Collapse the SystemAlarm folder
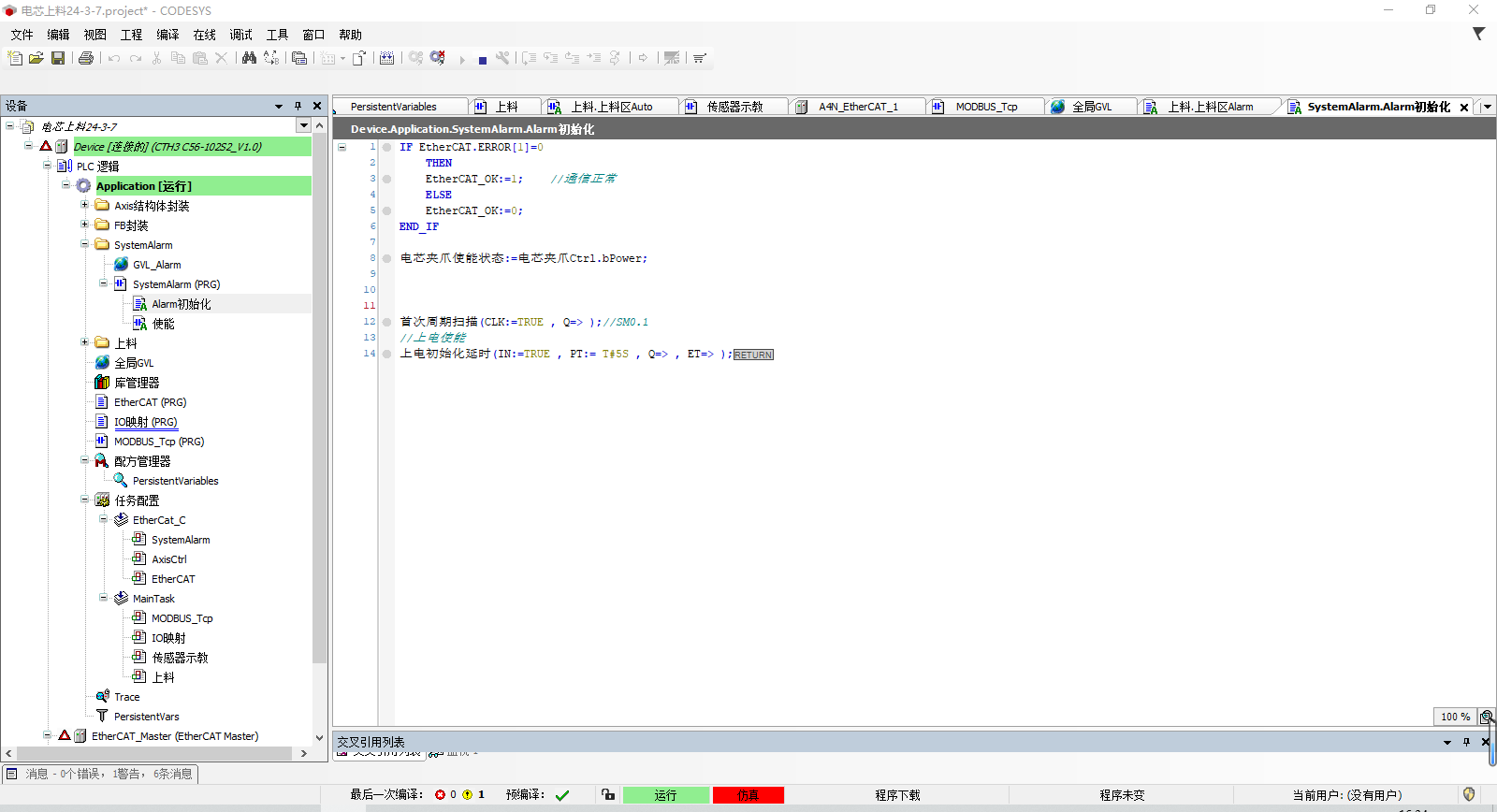The width and height of the screenshot is (1497, 812). (84, 244)
